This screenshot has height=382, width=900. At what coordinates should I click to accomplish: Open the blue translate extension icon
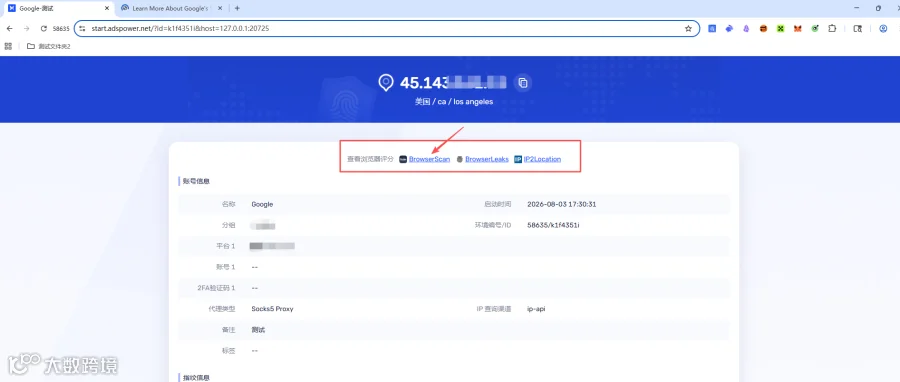[712, 29]
